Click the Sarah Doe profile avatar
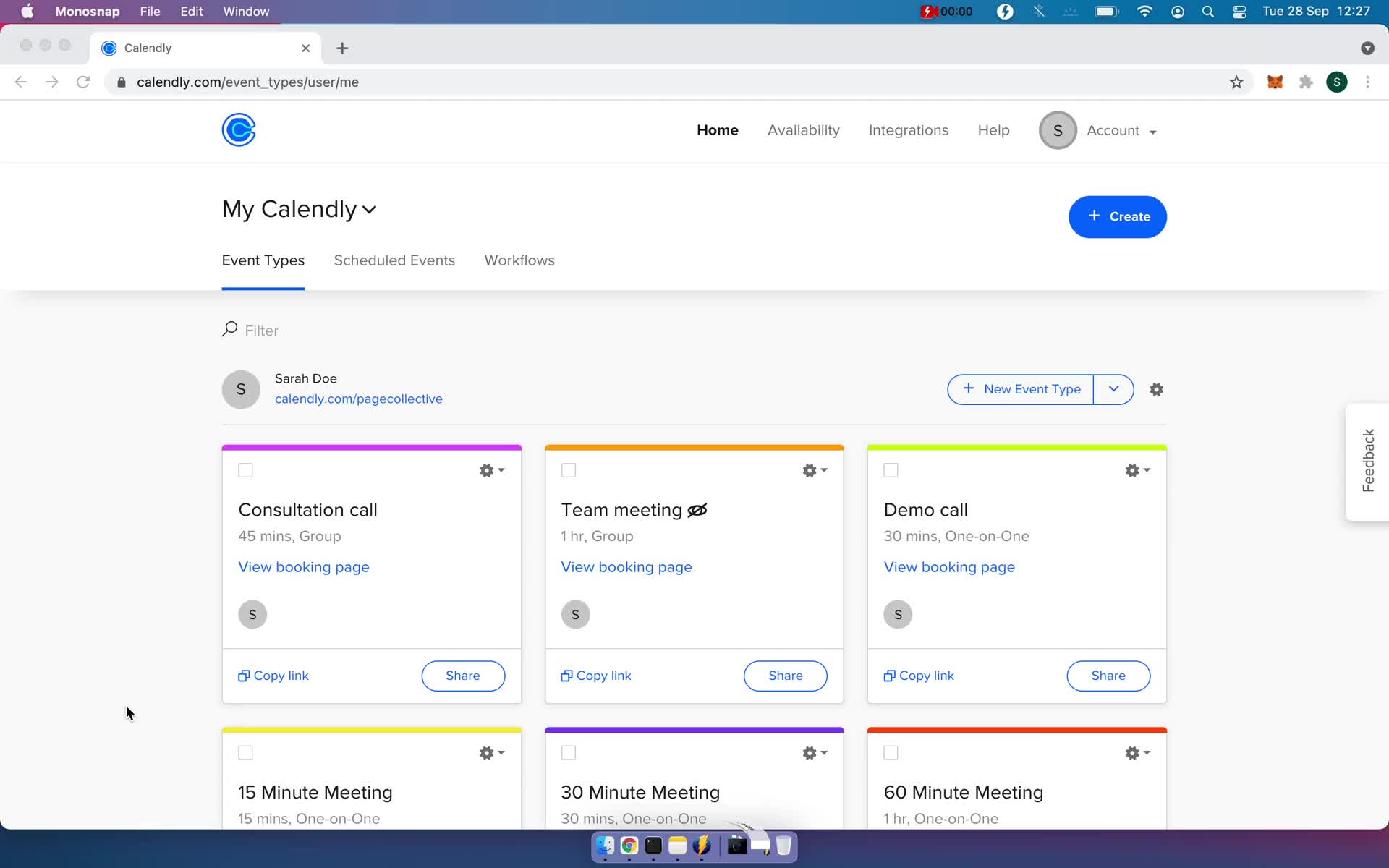 [241, 389]
